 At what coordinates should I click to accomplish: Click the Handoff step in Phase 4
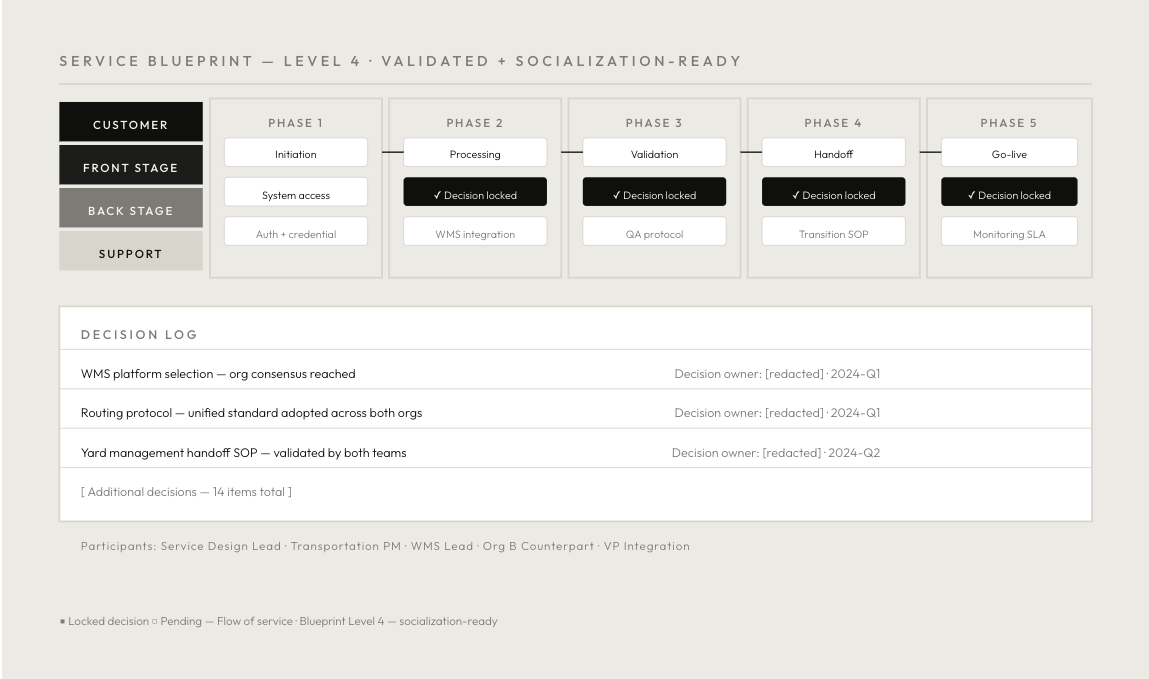tap(833, 154)
